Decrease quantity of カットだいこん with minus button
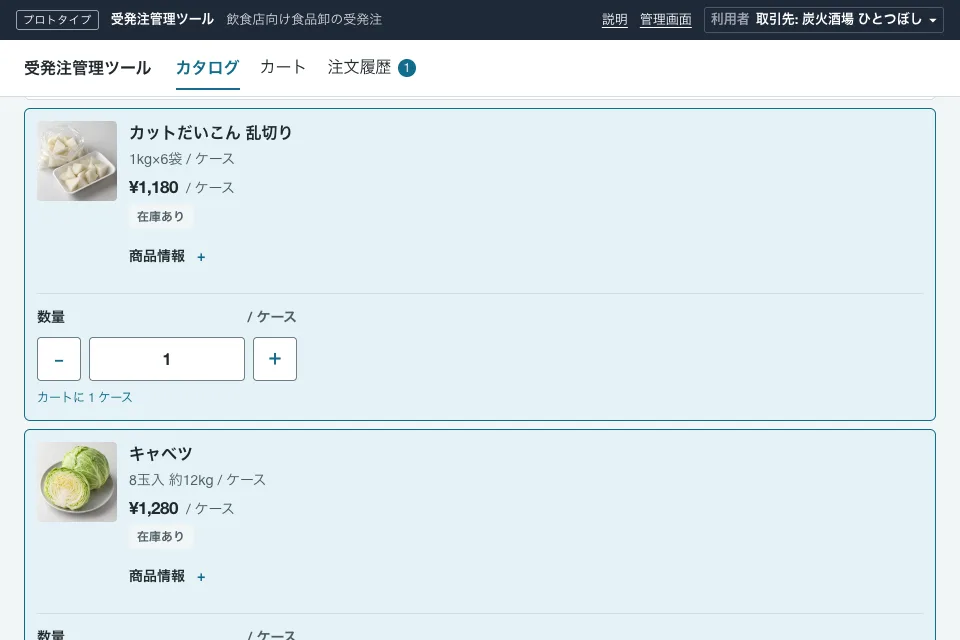The image size is (960, 640). point(59,359)
